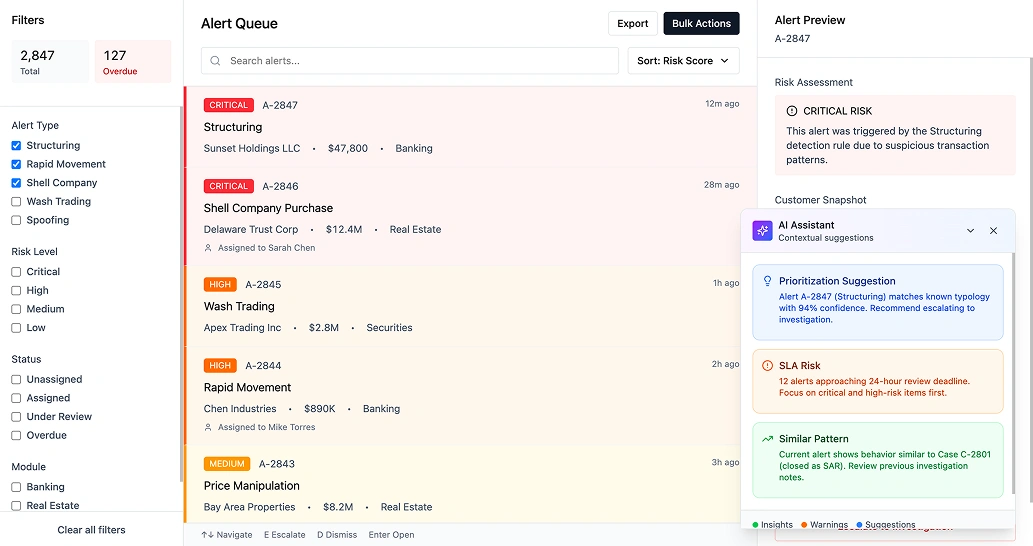The height and width of the screenshot is (546, 1033).
Task: Click the Warnings legend item
Action: tap(824, 524)
